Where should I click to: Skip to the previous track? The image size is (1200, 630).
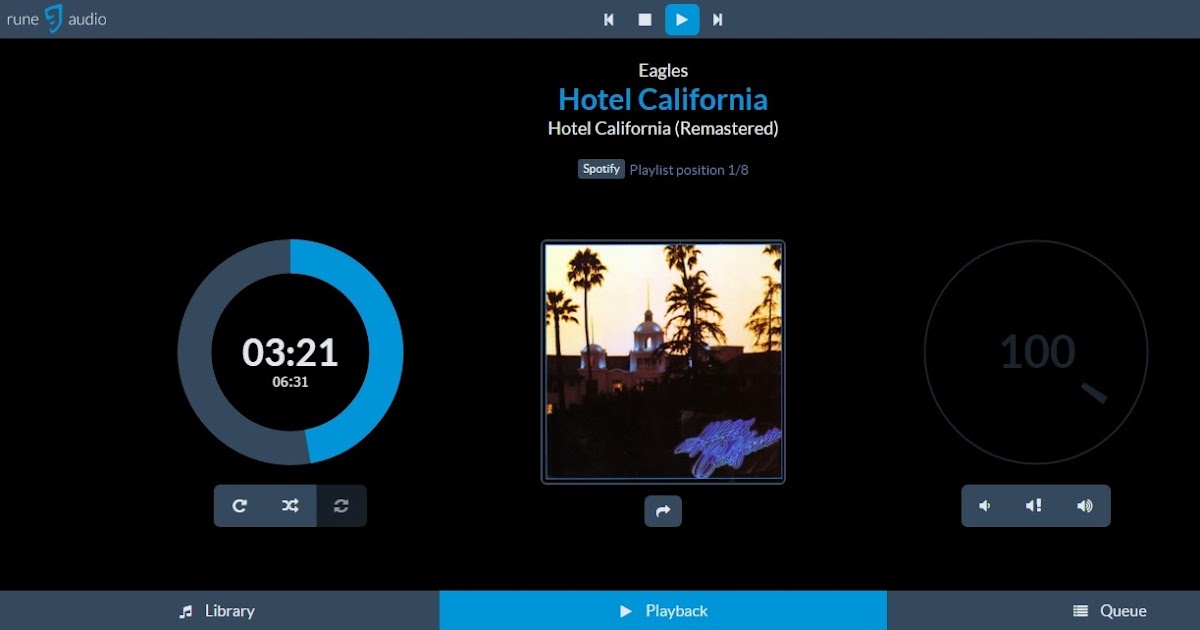click(x=609, y=19)
